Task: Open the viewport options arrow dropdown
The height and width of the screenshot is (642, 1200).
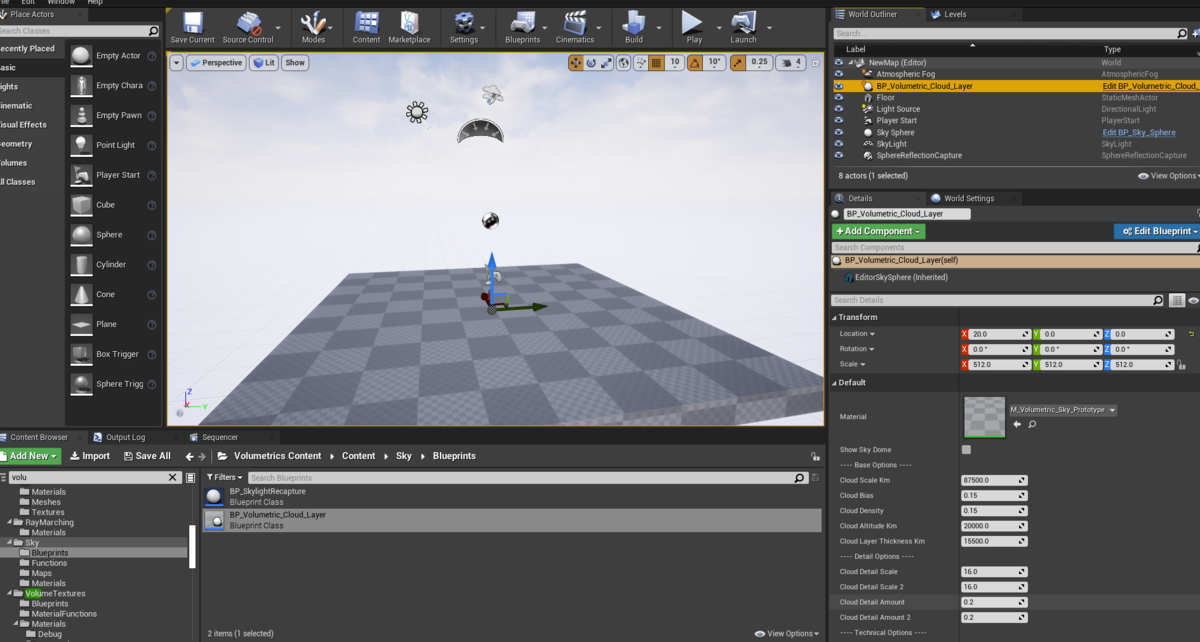Action: [x=177, y=63]
